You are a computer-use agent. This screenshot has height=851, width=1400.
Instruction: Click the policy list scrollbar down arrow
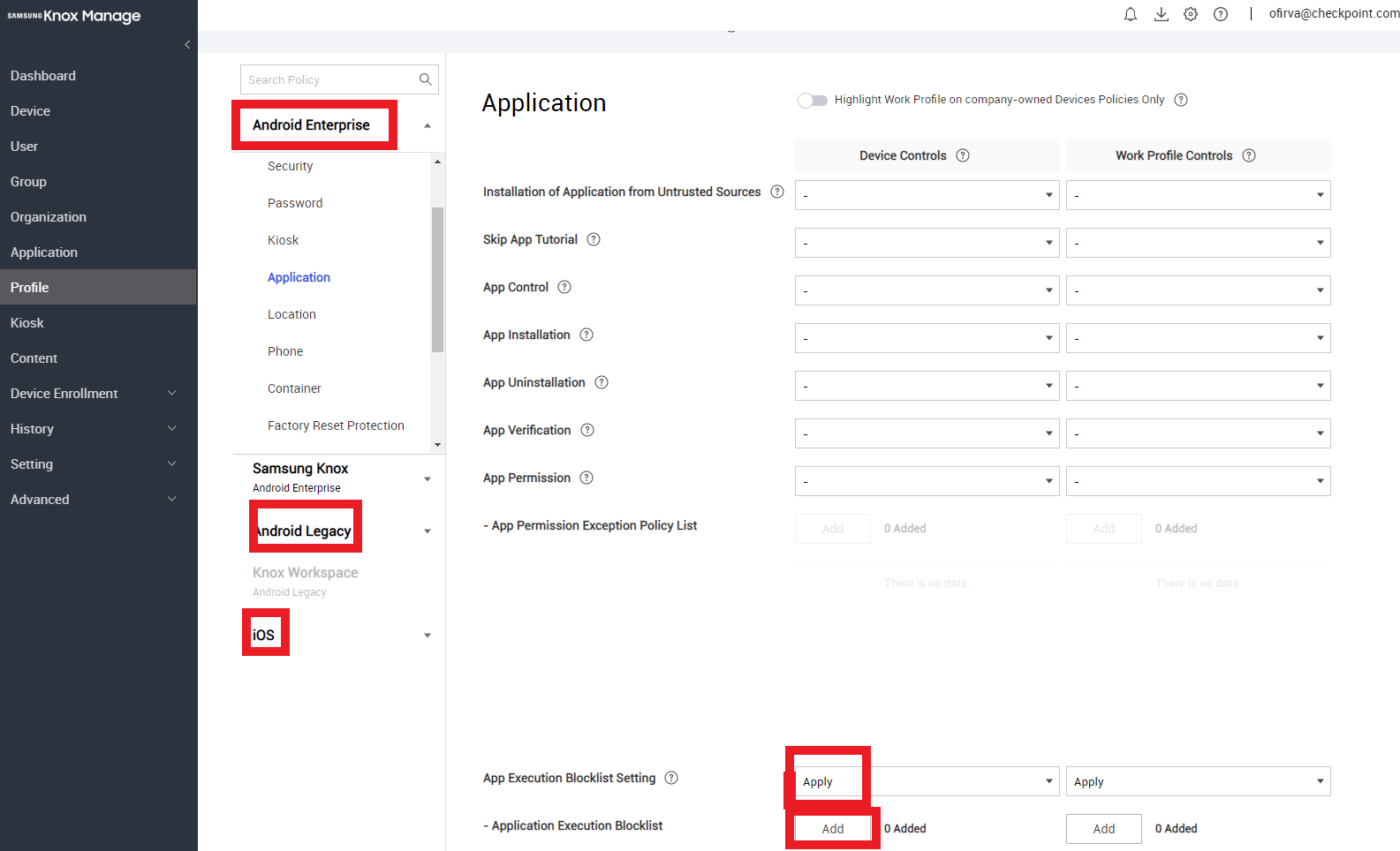437,445
